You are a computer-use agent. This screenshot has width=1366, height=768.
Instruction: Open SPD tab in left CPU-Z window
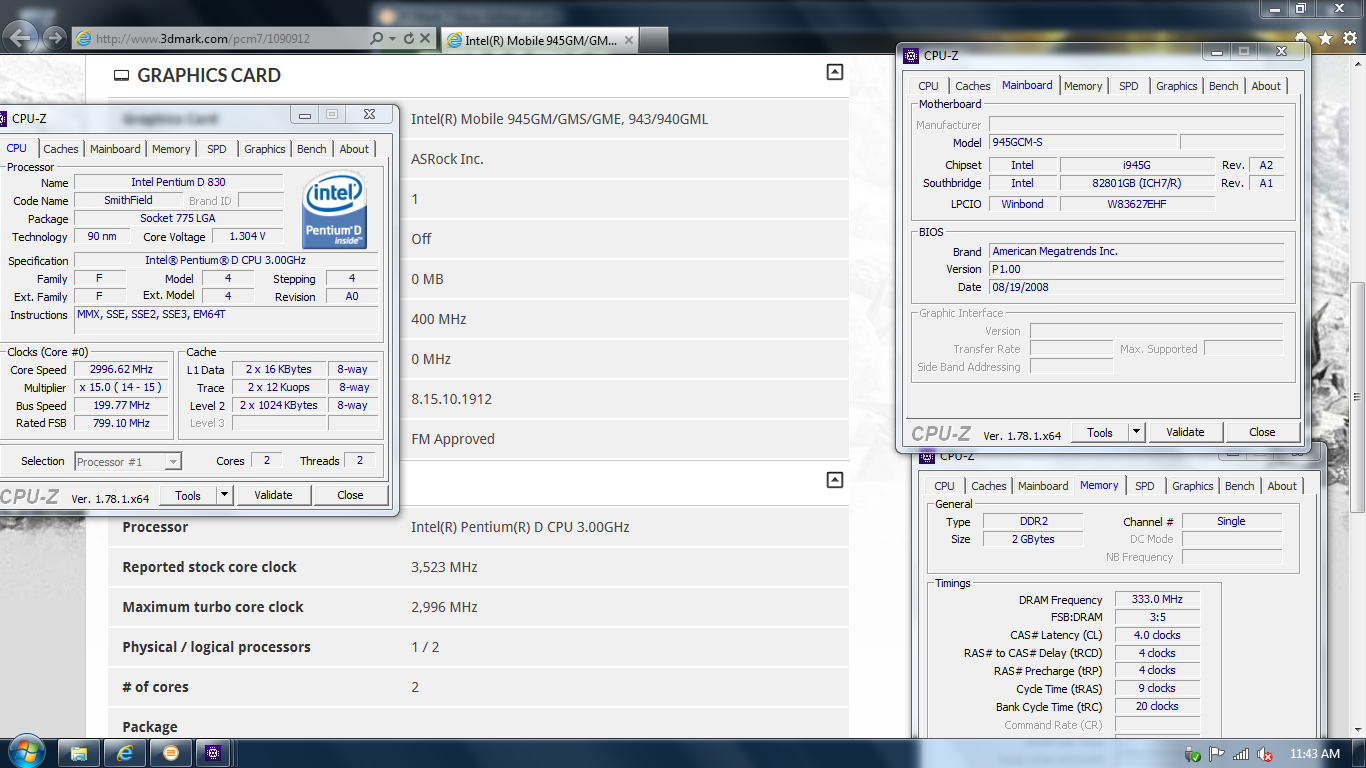(x=217, y=149)
